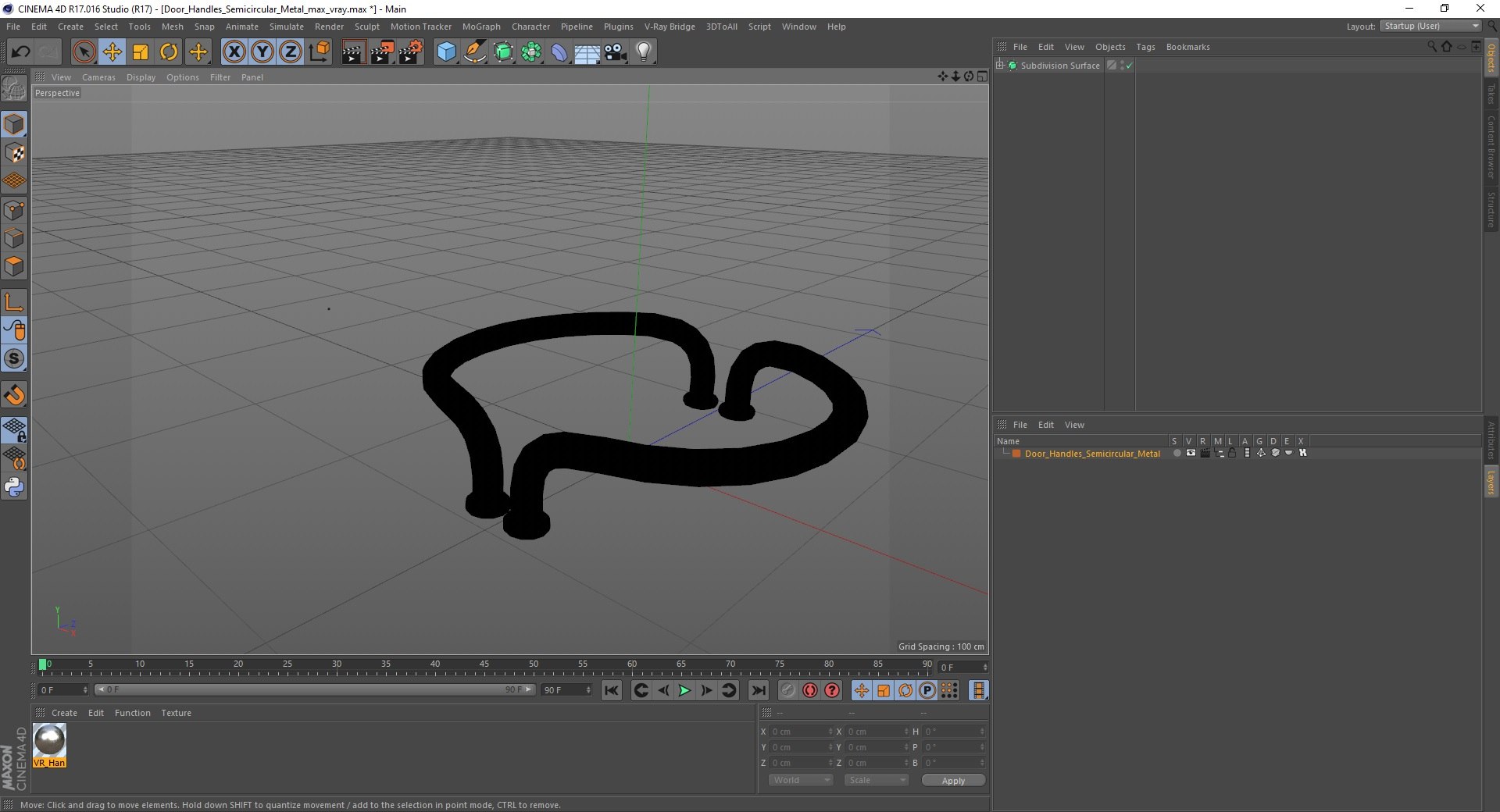The width and height of the screenshot is (1500, 812).
Task: Open the MoGraph menu
Action: (x=481, y=27)
